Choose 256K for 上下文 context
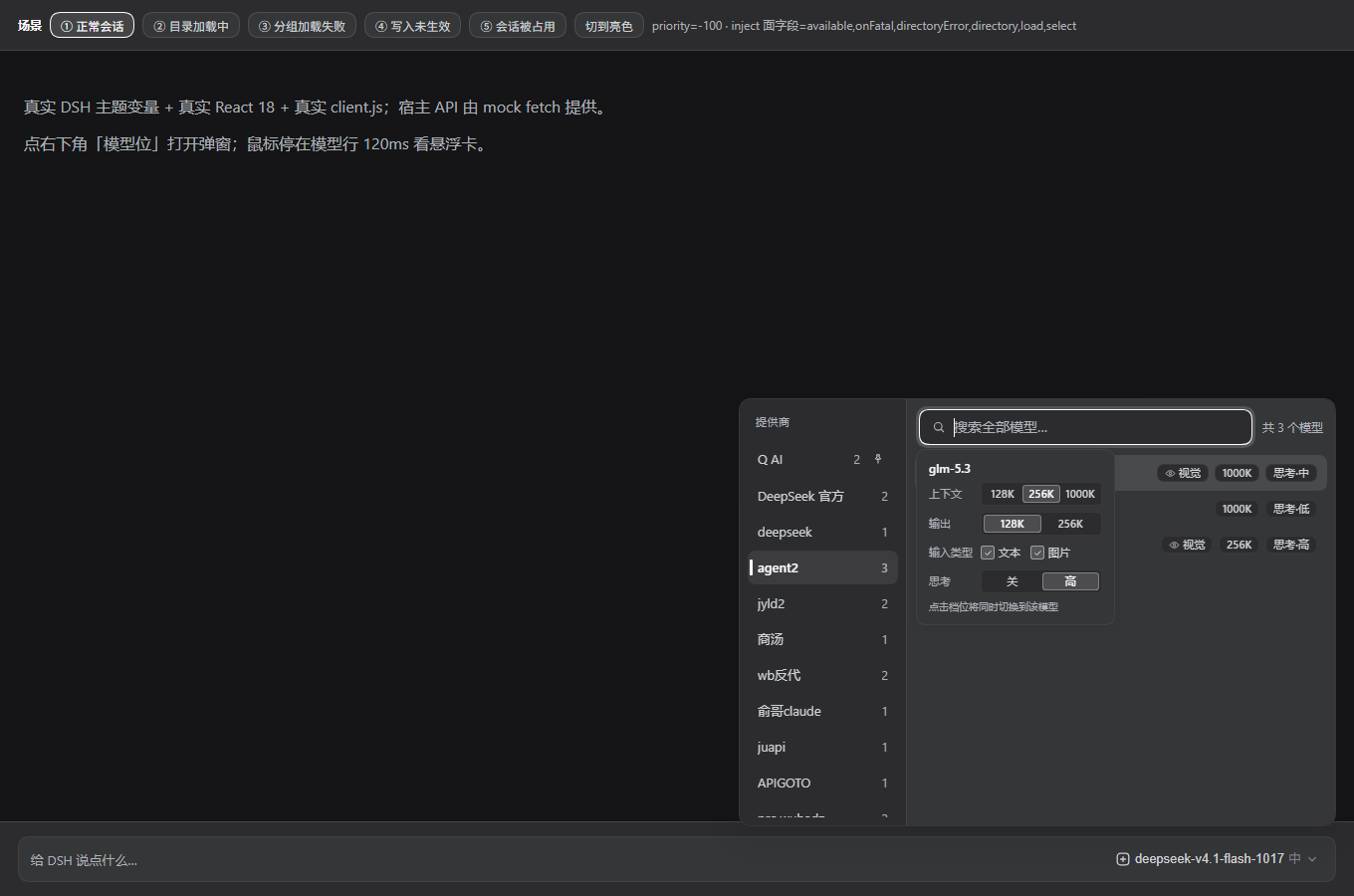Screen dimensions: 1354x896 (1041, 494)
